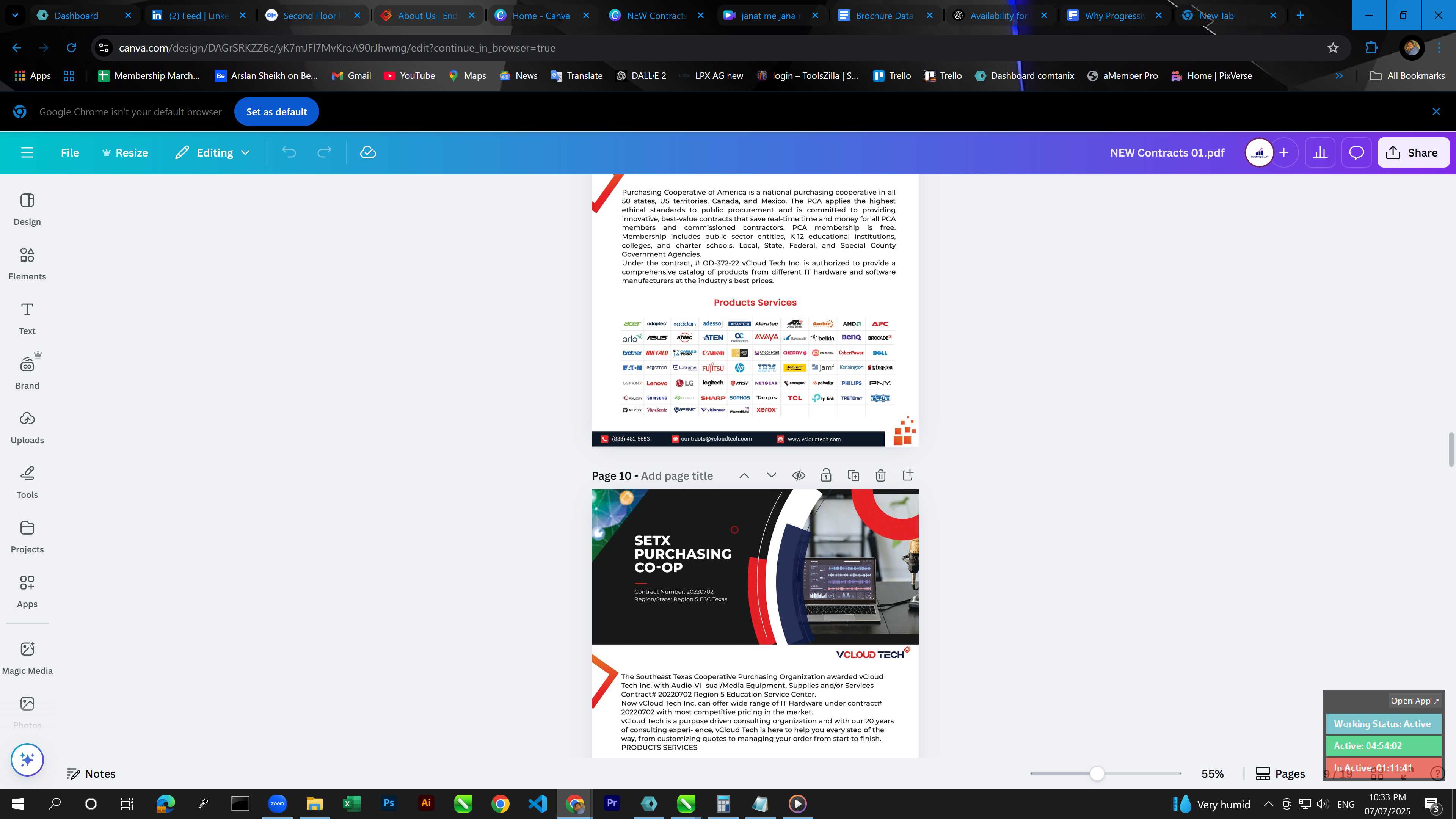This screenshot has width=1456, height=819.
Task: Undo the last action
Action: point(289,152)
